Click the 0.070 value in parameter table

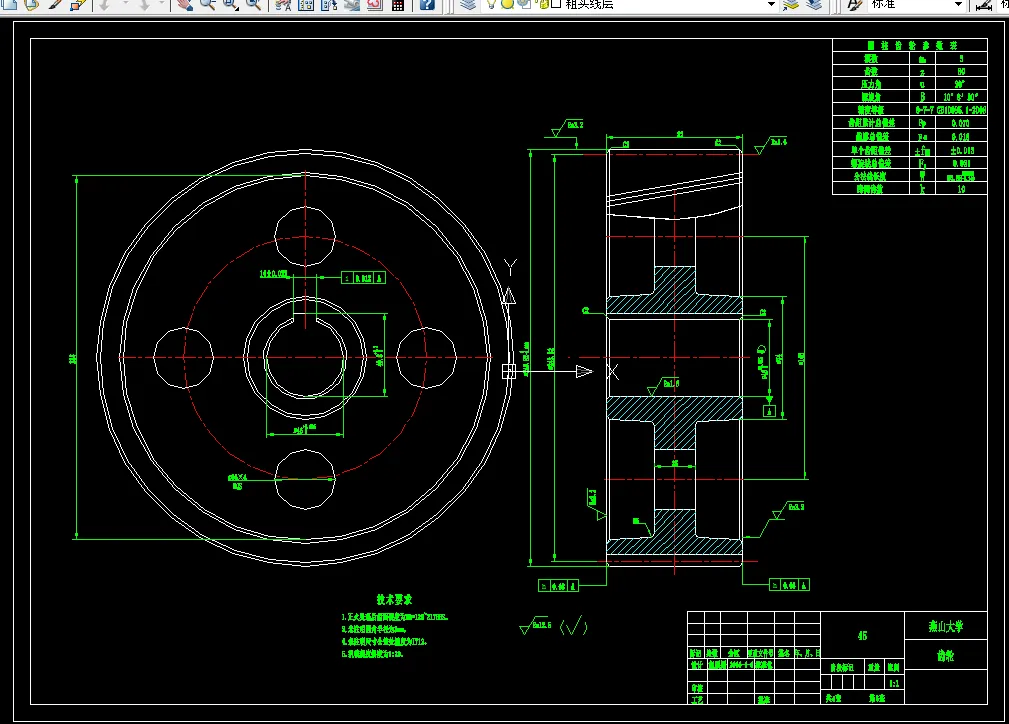click(961, 123)
